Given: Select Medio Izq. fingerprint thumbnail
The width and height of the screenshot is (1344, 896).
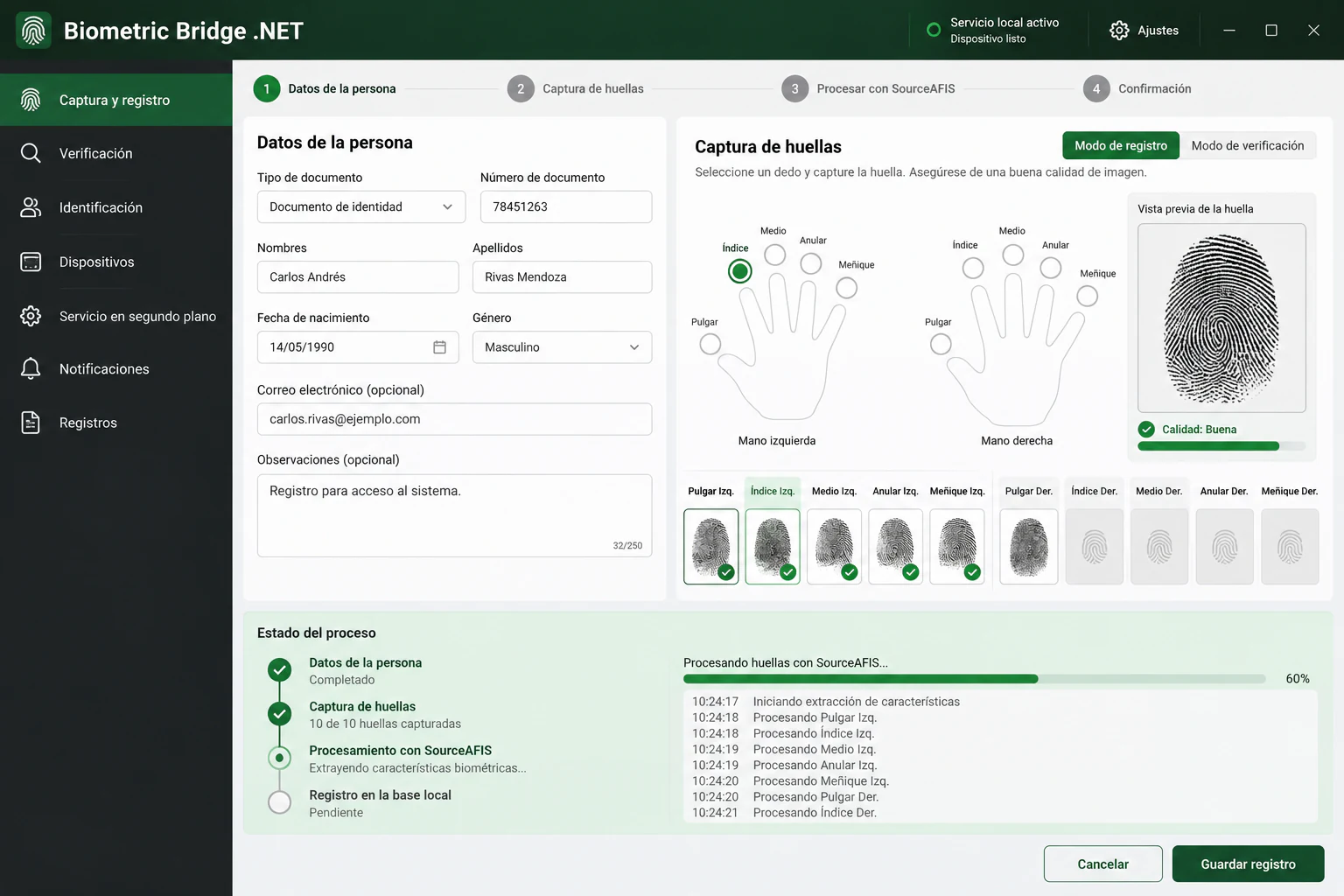Looking at the screenshot, I should click(x=834, y=547).
